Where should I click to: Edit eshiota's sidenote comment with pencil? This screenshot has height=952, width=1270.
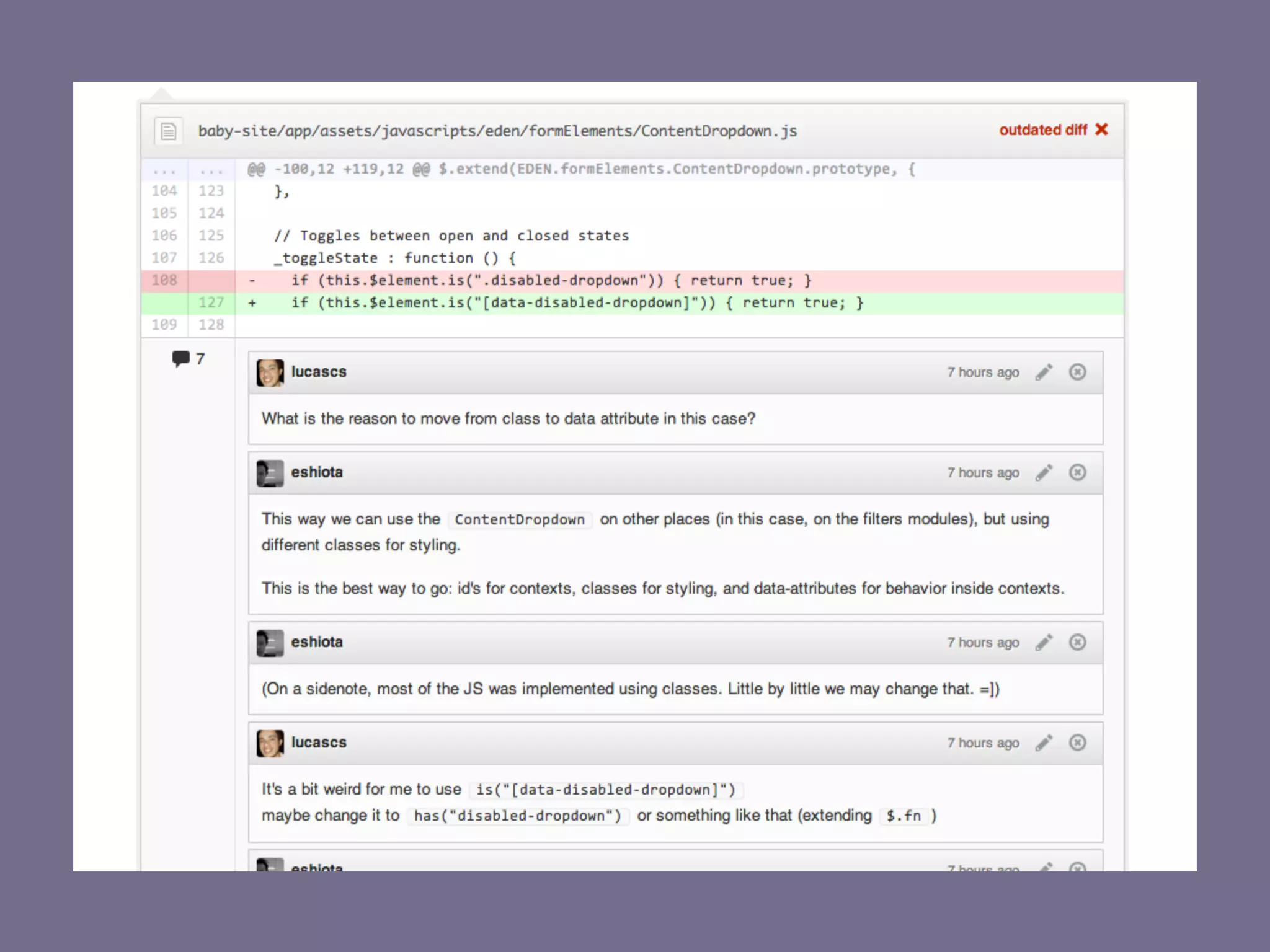(x=1044, y=642)
